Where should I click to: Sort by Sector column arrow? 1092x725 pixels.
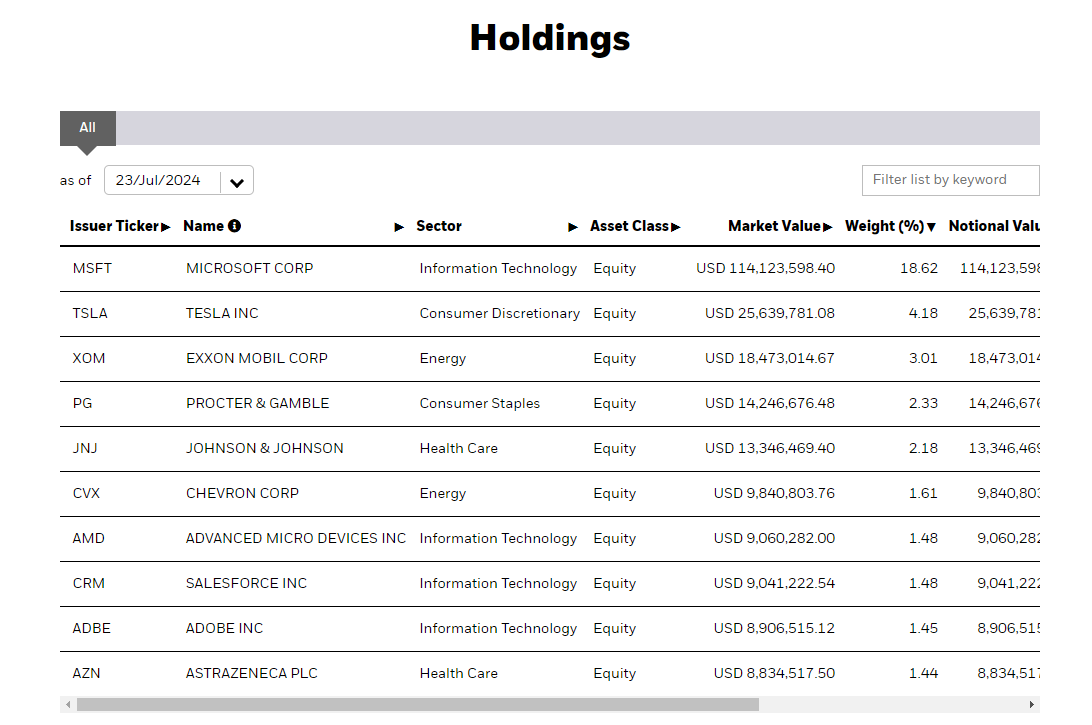[572, 227]
